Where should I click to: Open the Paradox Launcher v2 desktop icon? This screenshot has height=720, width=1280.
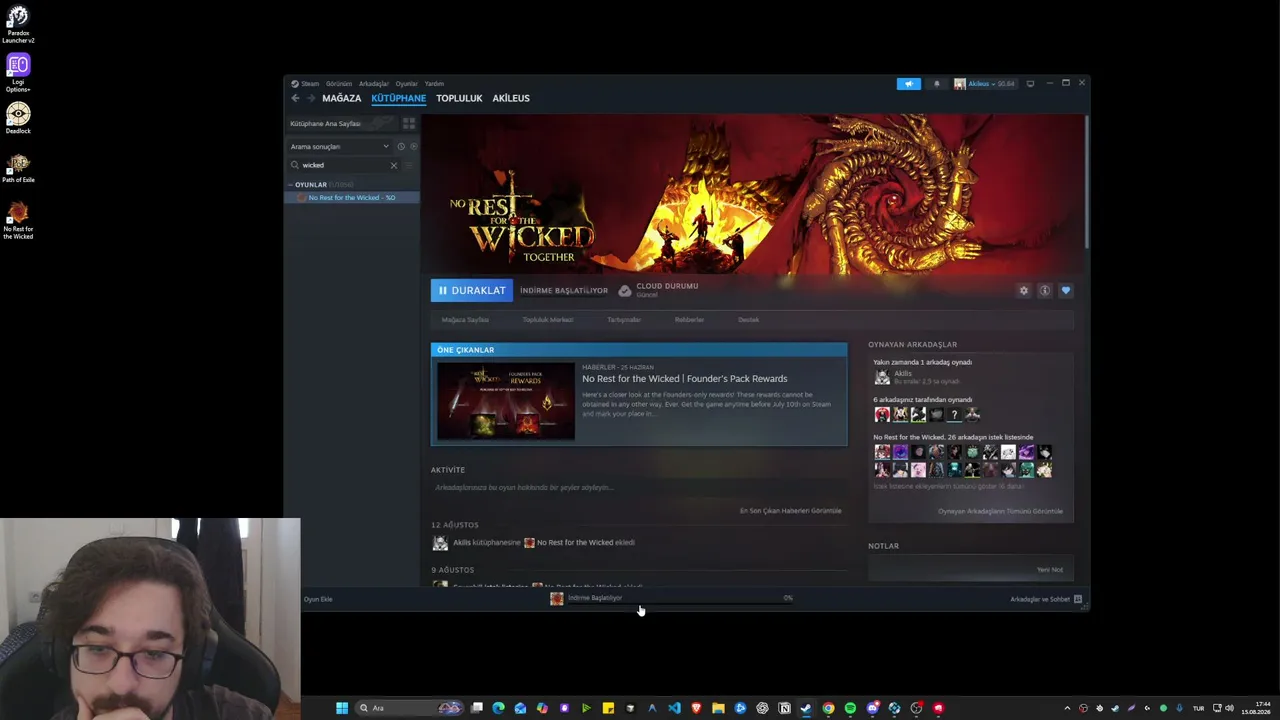pyautogui.click(x=18, y=25)
